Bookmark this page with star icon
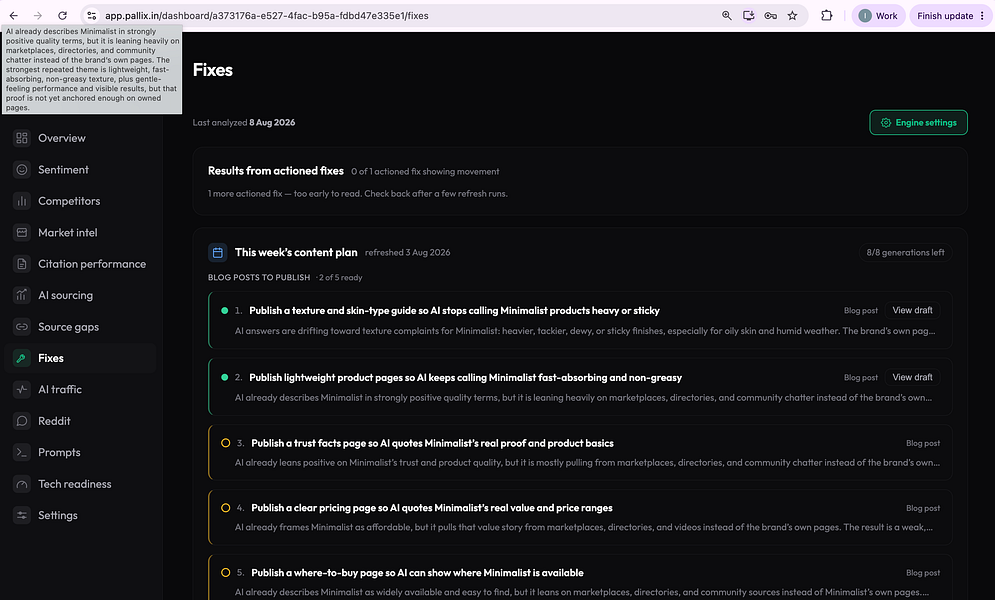The width and height of the screenshot is (995, 600). [793, 16]
